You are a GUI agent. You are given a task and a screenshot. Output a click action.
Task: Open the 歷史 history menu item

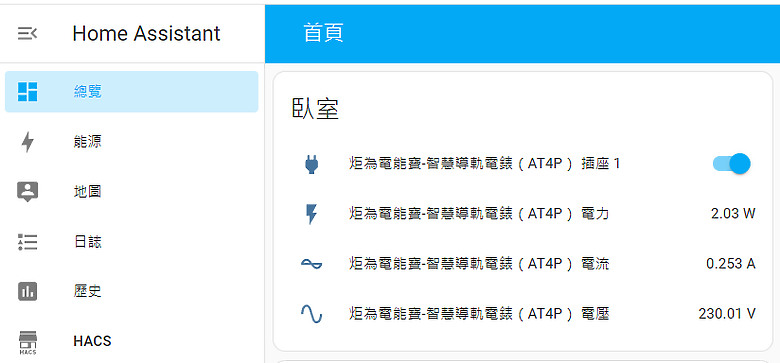pyautogui.click(x=131, y=291)
